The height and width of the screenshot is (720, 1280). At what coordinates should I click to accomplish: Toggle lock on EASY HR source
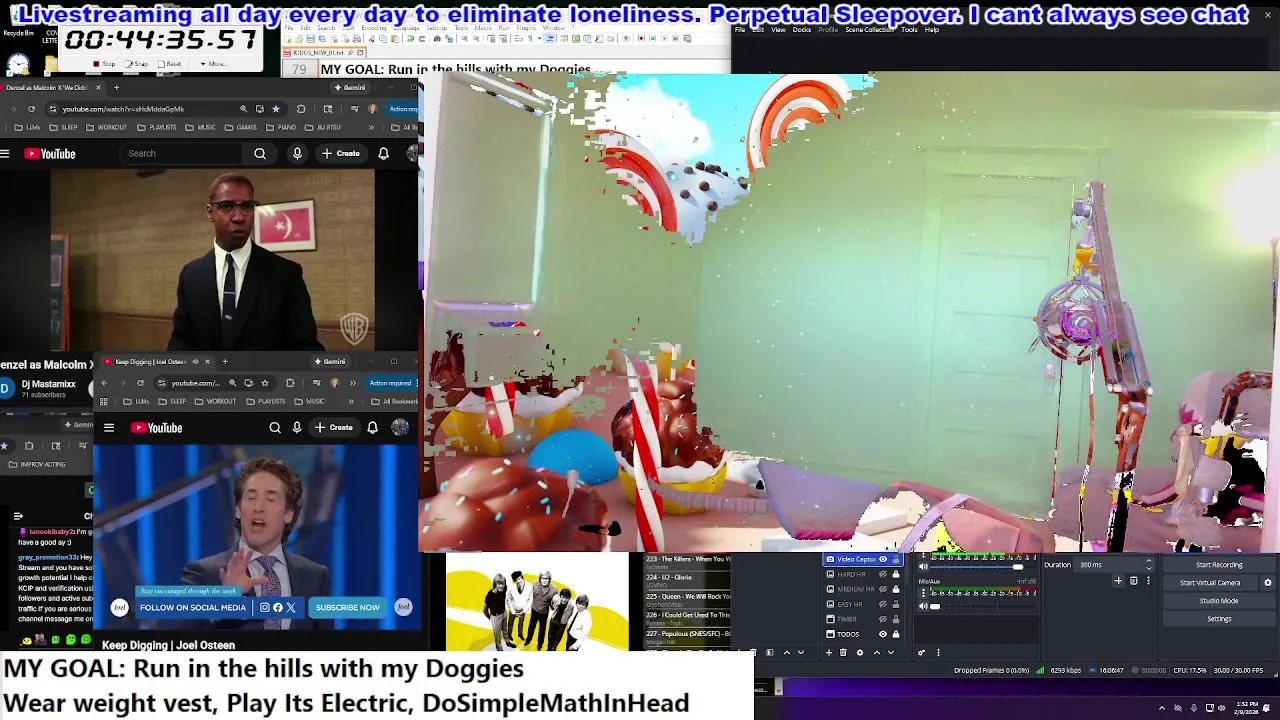click(896, 604)
